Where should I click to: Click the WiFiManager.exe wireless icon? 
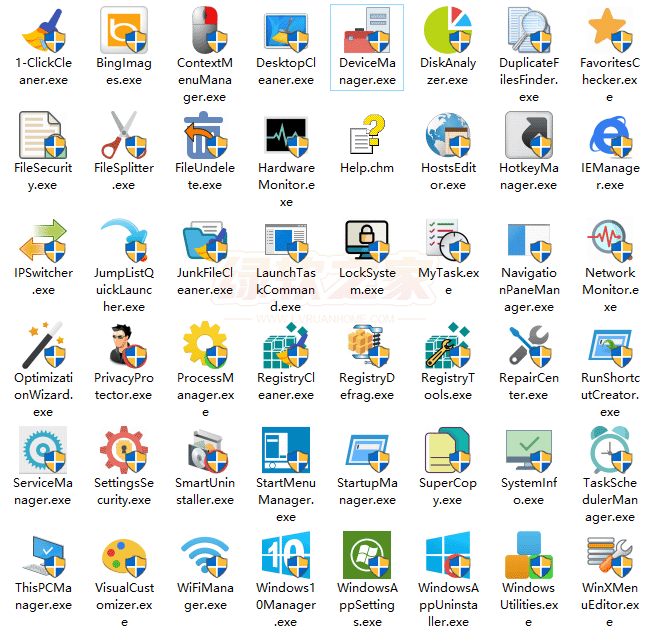(204, 555)
